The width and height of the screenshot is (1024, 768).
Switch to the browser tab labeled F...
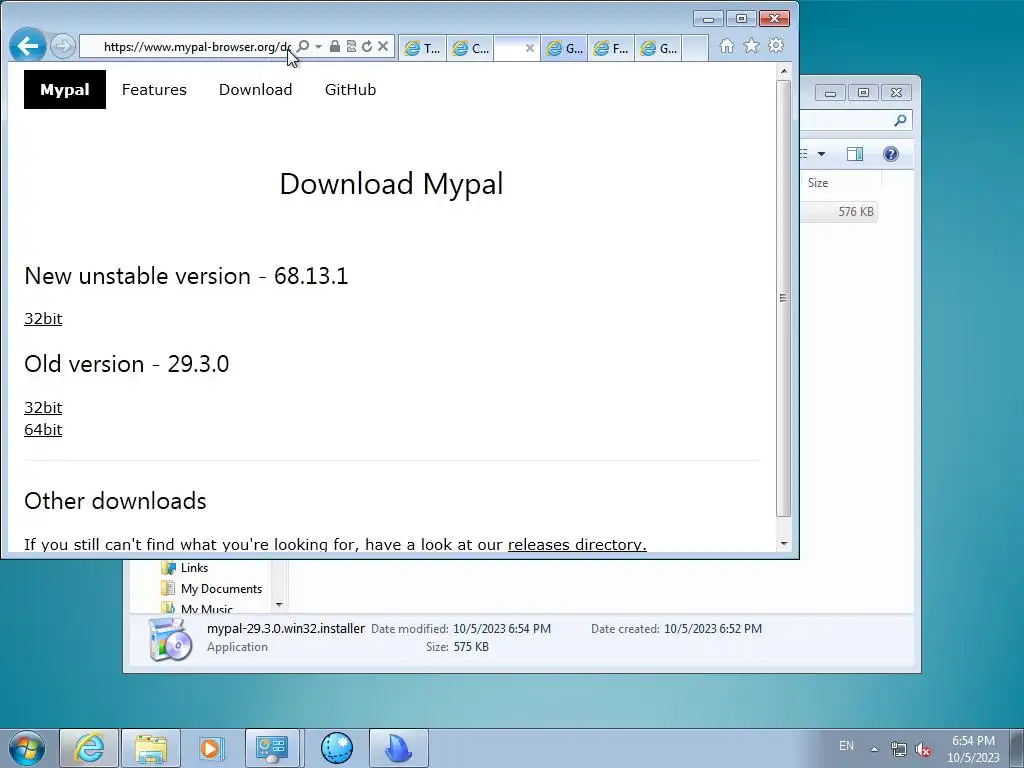(x=611, y=48)
